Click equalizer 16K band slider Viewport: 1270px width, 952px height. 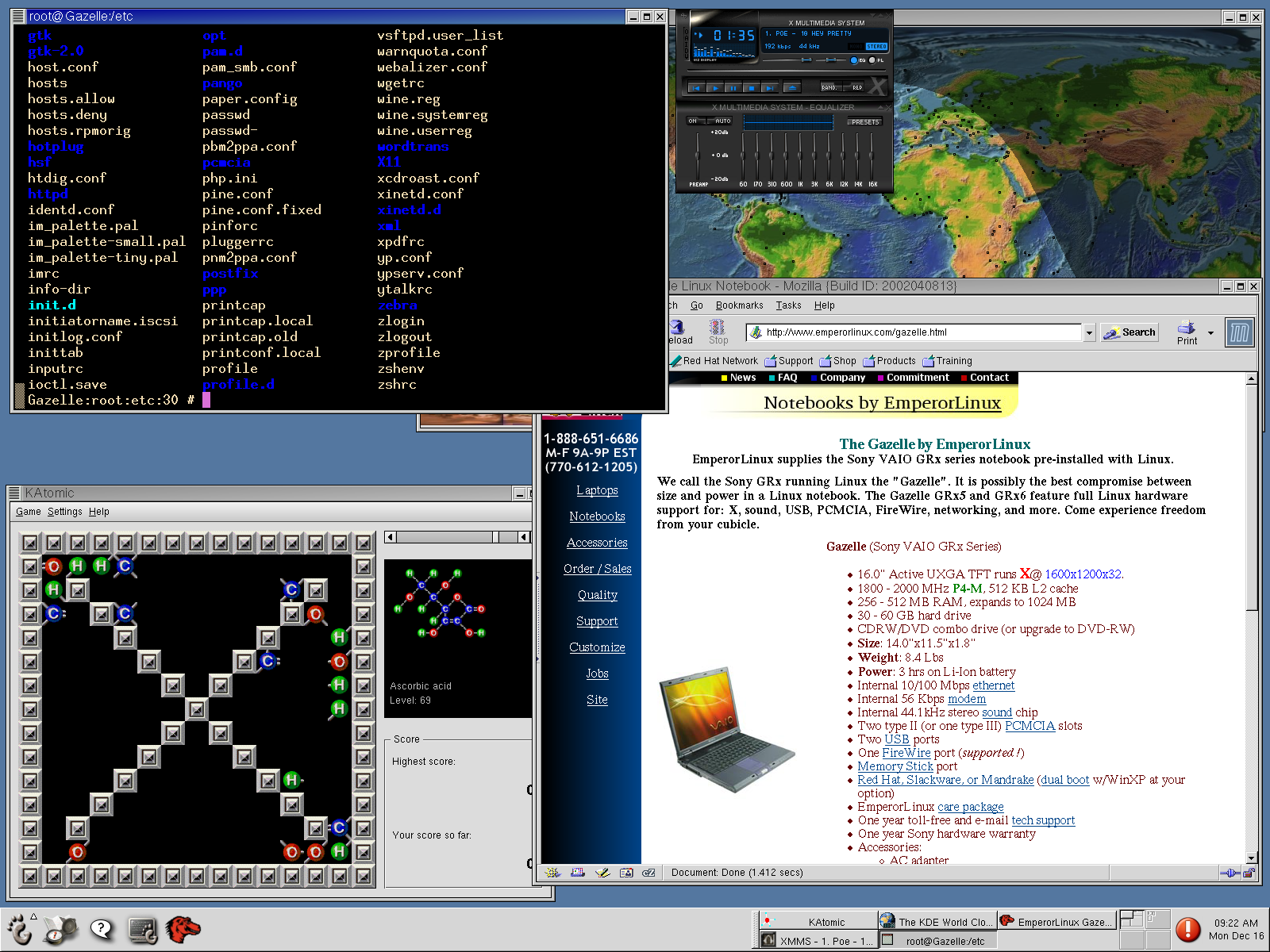(872, 156)
